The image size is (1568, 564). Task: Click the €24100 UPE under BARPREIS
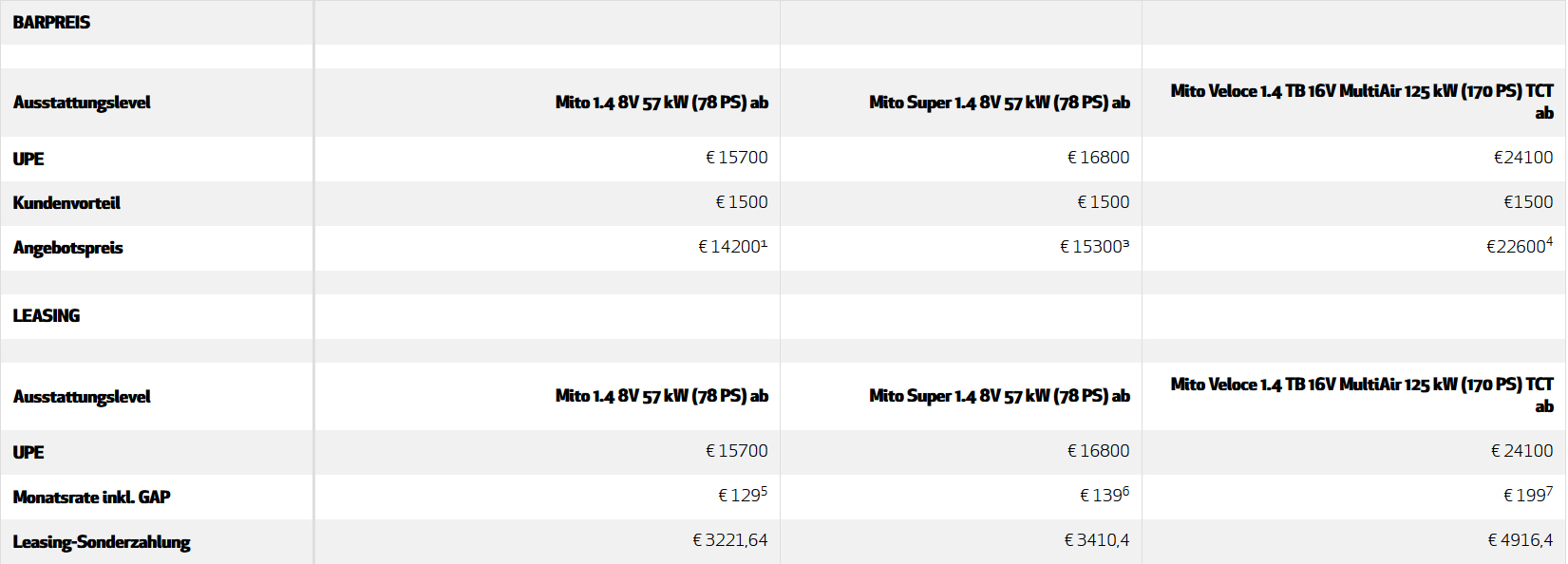pyautogui.click(x=1523, y=158)
